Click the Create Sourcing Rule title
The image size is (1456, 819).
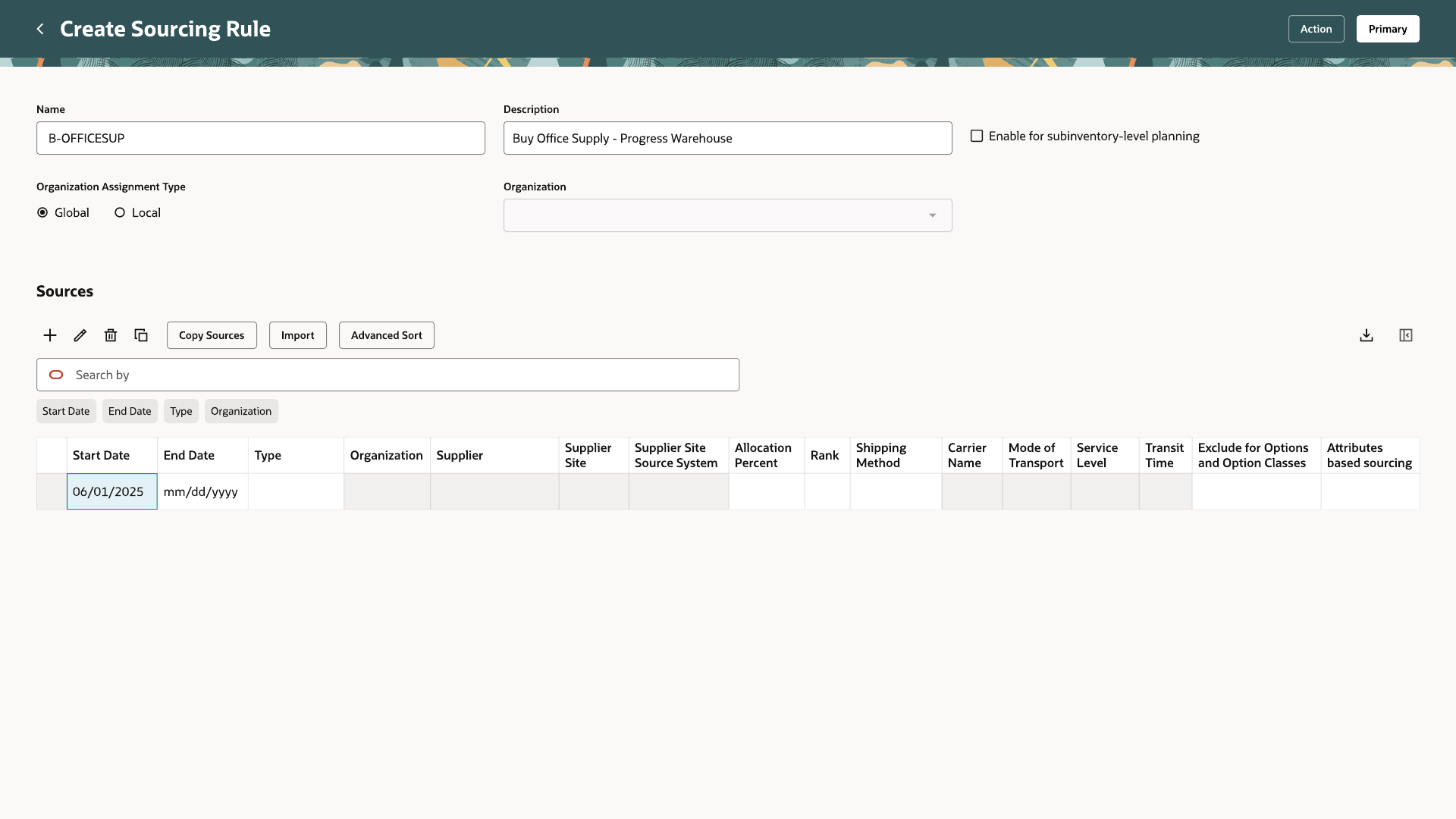165,29
